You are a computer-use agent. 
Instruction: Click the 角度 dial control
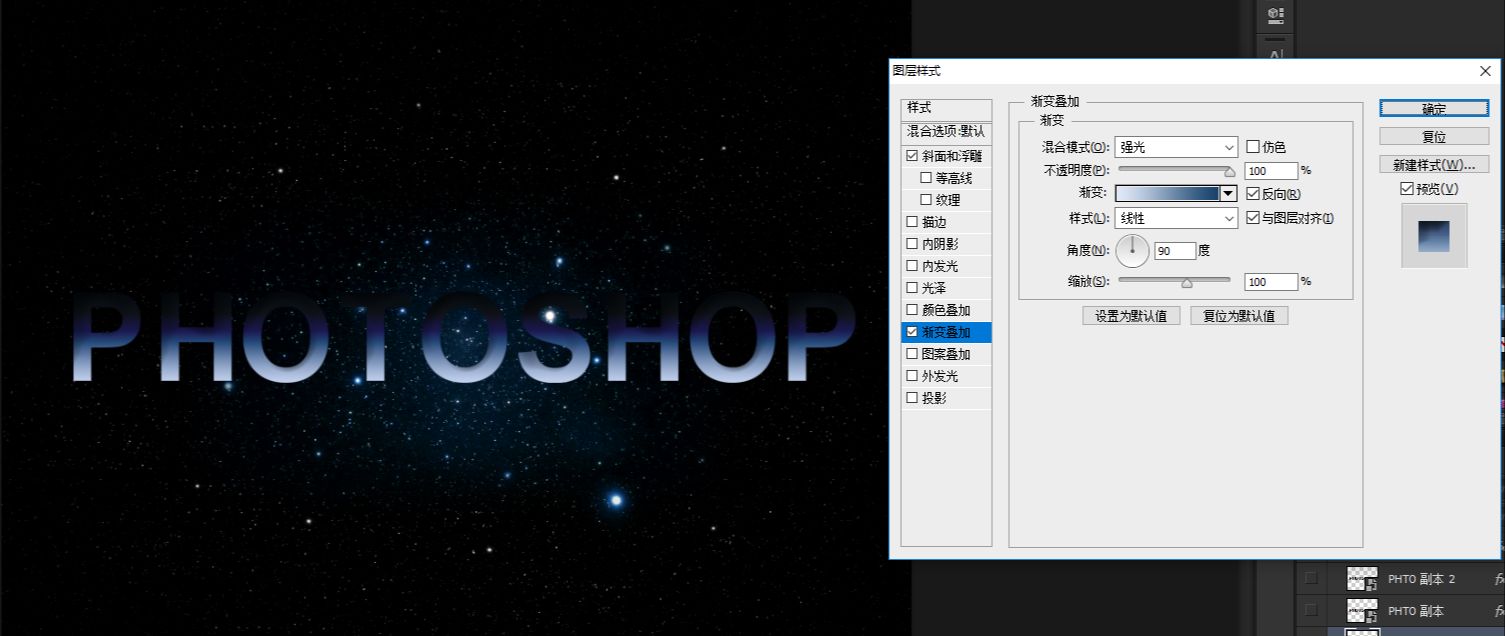point(1133,251)
